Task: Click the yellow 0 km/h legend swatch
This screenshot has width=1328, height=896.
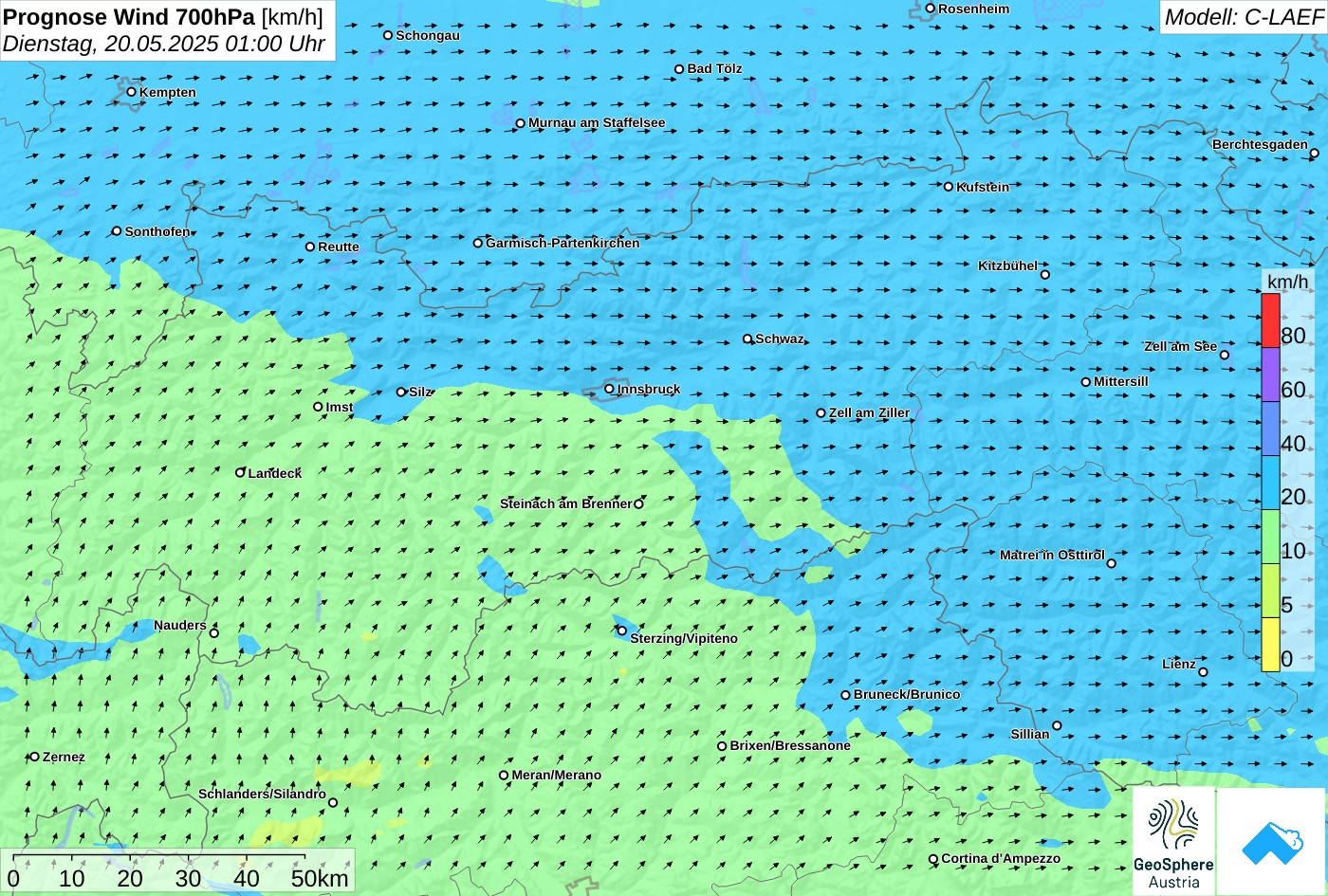Action: 1270,645
